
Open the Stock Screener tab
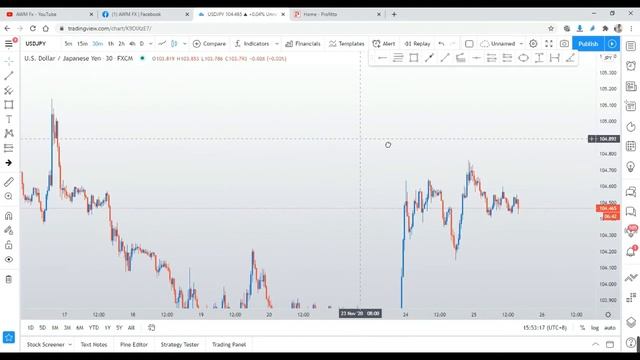pos(46,344)
